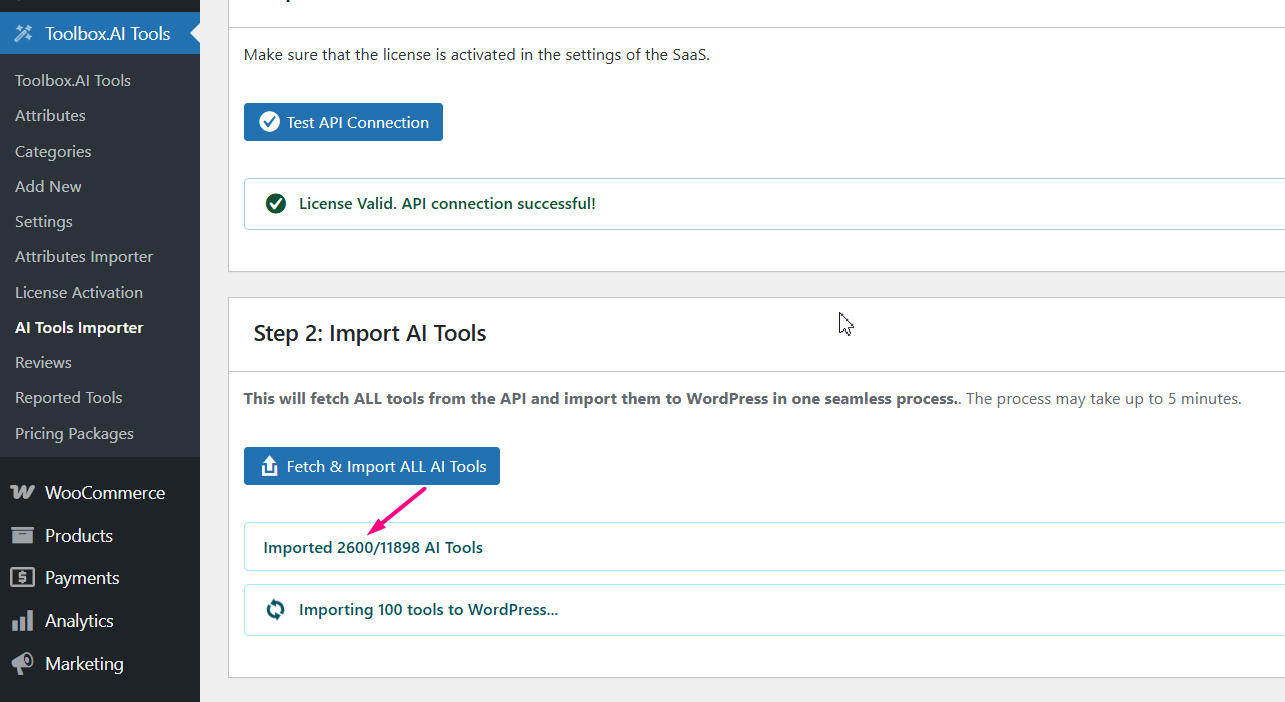This screenshot has width=1285, height=702.
Task: Select Add New in sidebar
Action: 48,187
